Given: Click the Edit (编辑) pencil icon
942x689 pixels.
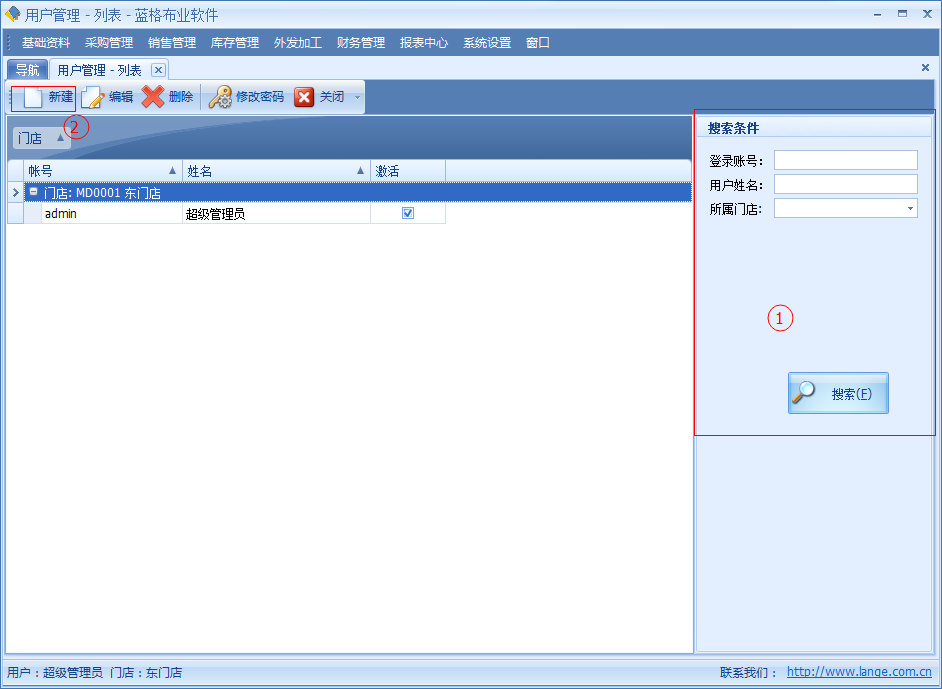Looking at the screenshot, I should [x=93, y=97].
